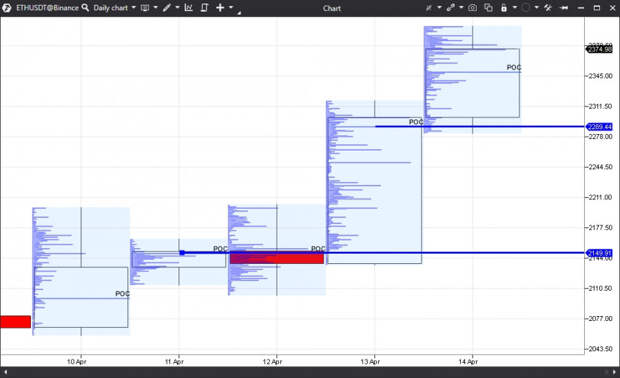Toggle the lock chart icon
This screenshot has height=378, width=620.
(504, 8)
